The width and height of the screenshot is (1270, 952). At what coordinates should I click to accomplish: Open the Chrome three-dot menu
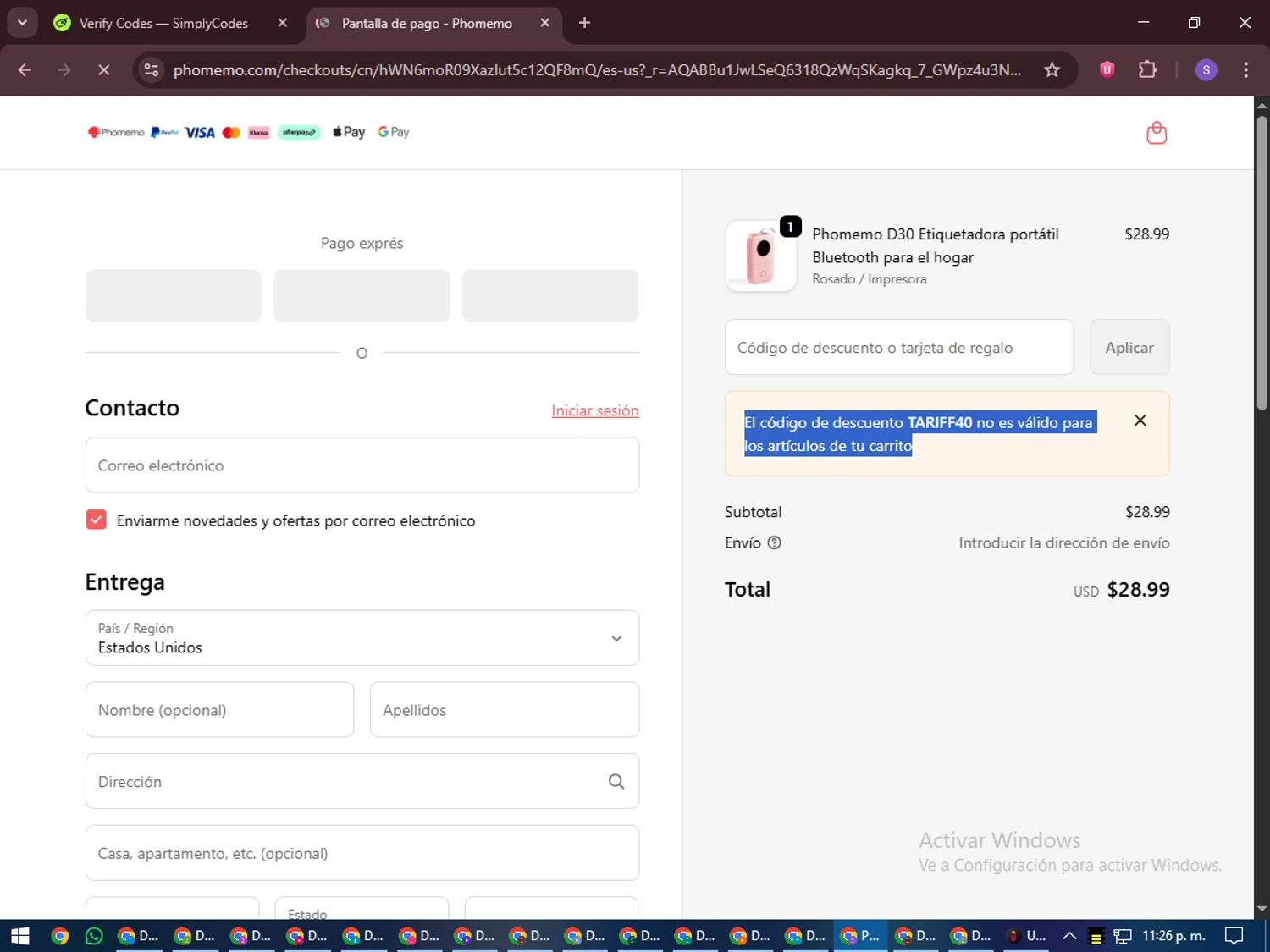pyautogui.click(x=1245, y=70)
